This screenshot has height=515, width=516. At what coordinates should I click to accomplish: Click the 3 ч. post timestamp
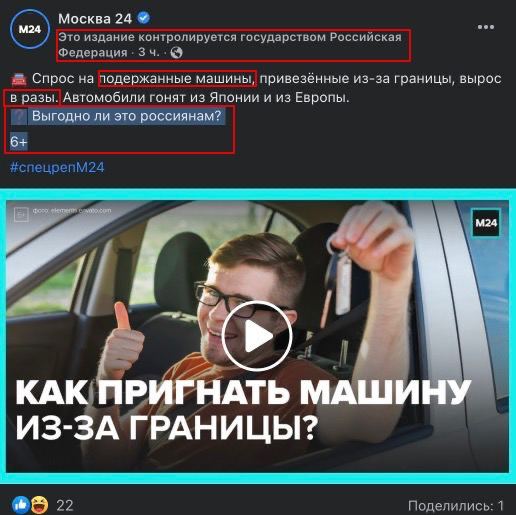pos(149,52)
